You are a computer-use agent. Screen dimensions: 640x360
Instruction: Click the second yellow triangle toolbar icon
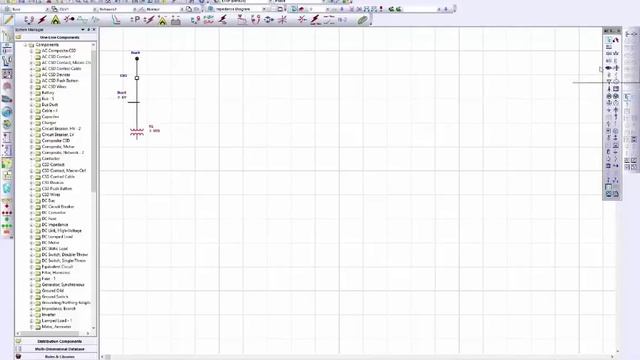[162, 20]
